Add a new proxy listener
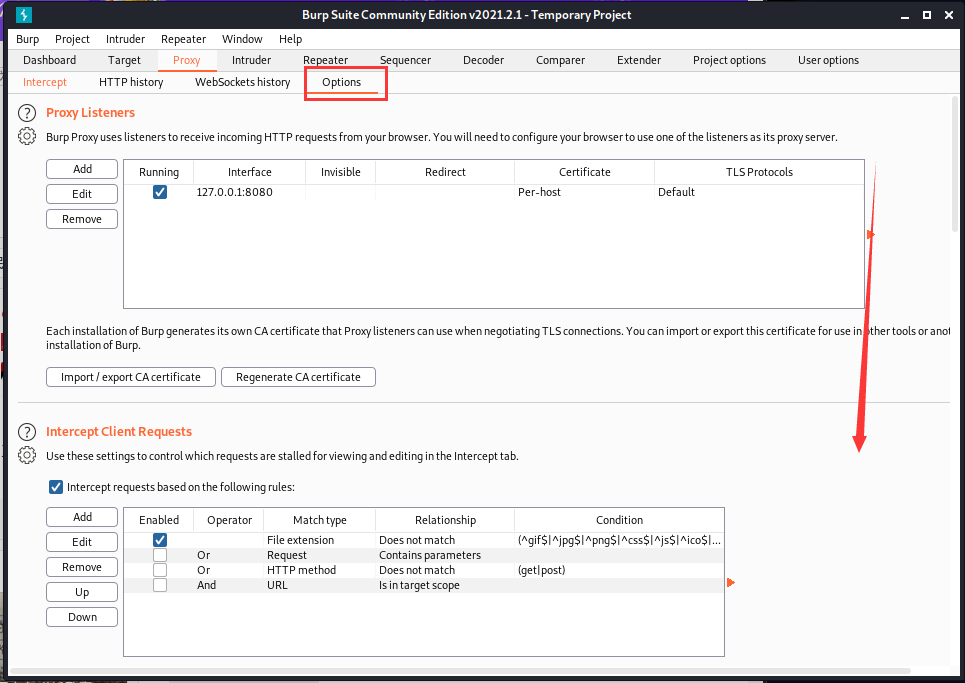The height and width of the screenshot is (683, 965). click(x=82, y=169)
